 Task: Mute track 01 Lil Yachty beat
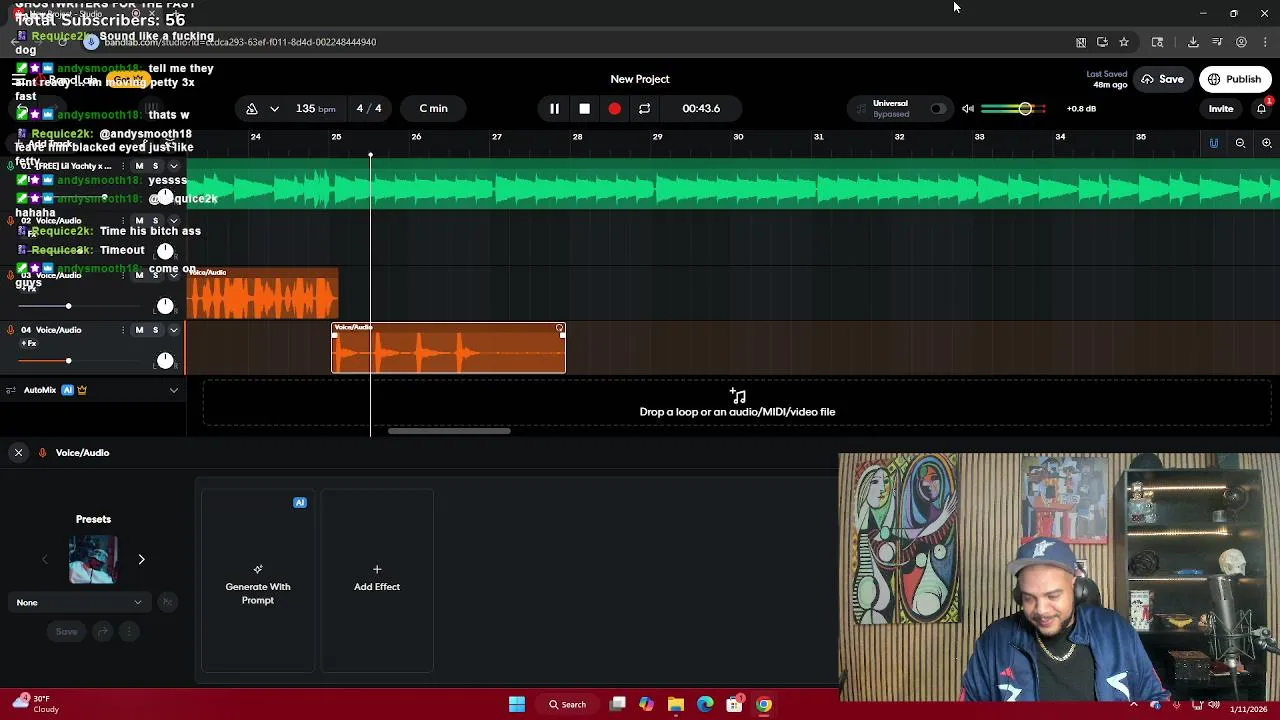(139, 166)
